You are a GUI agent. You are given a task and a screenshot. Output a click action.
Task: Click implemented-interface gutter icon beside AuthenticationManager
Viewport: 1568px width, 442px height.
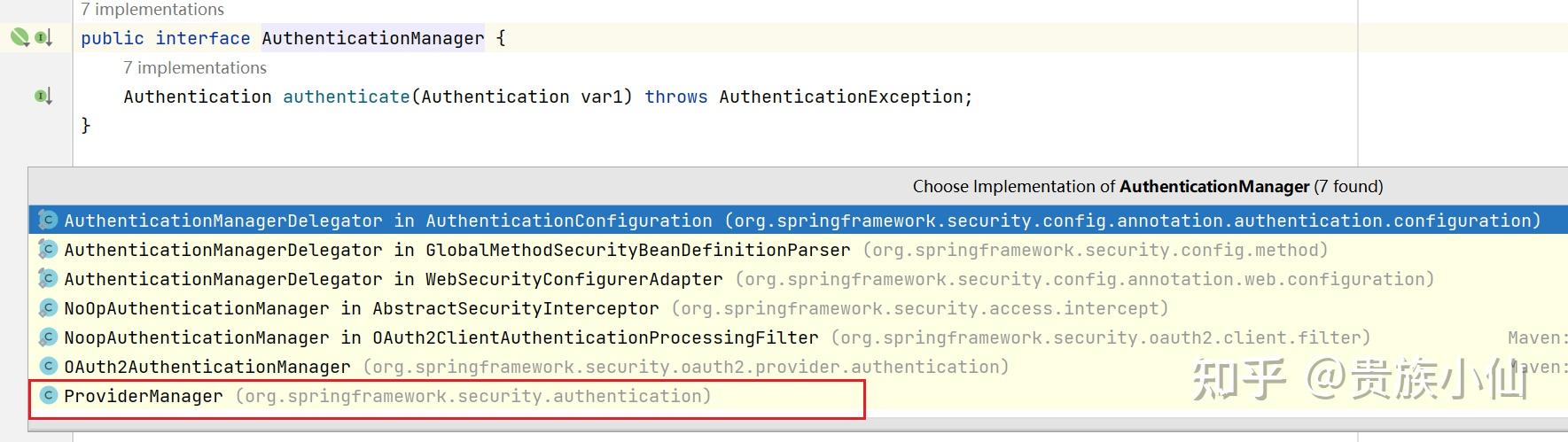43,37
